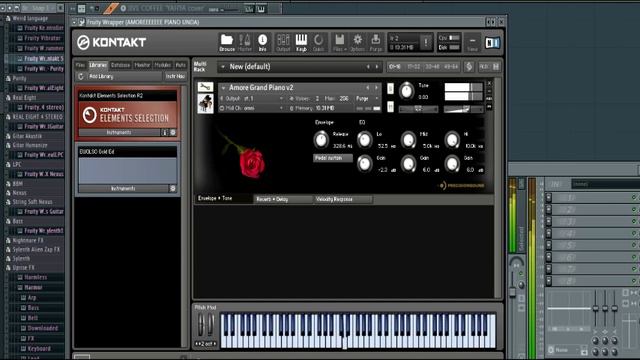Open settings gear of Kontakt Elements Selection
This screenshot has width=640, height=360.
point(173,132)
